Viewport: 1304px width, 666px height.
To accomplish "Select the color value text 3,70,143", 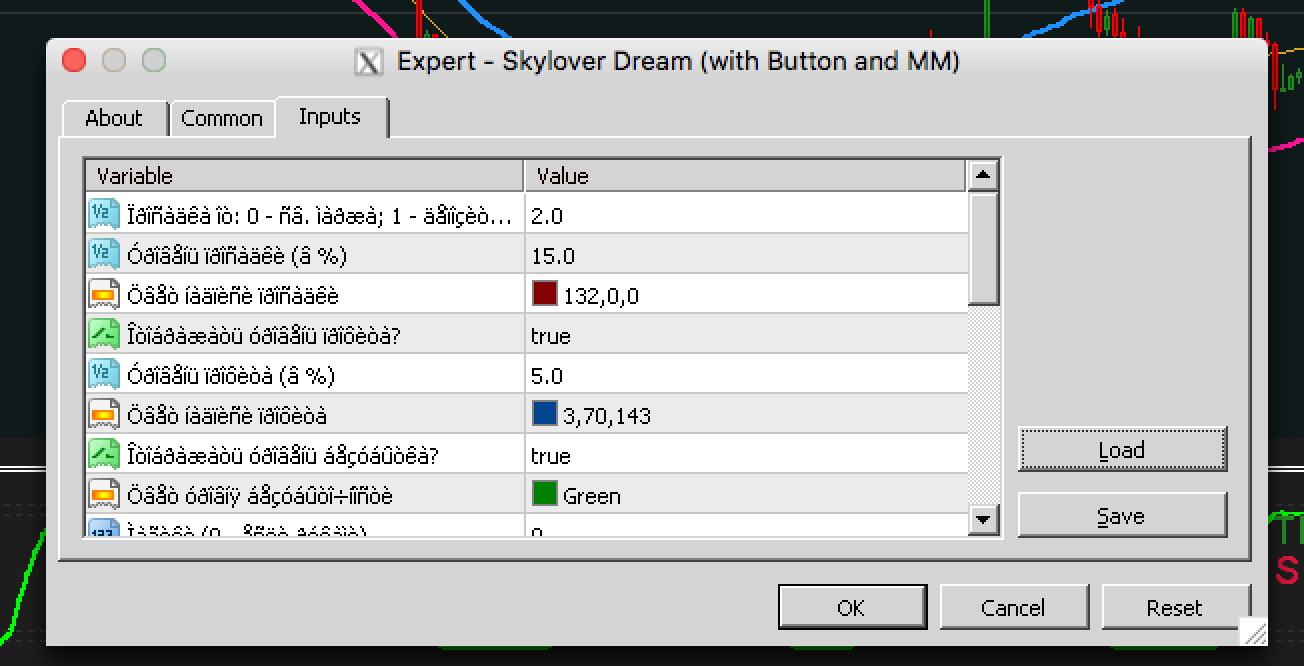I will [x=607, y=416].
